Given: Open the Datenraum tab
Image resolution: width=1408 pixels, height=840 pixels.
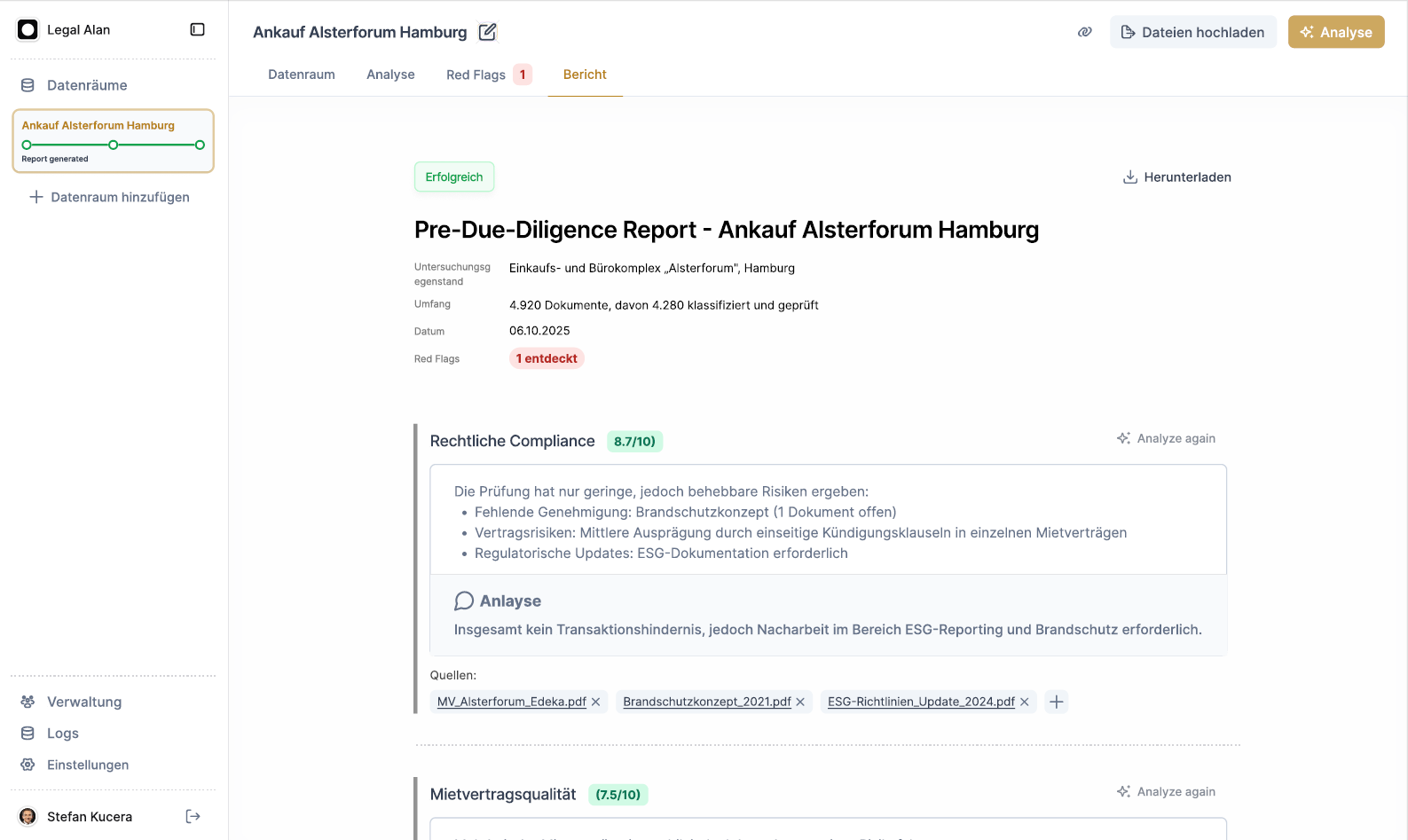Looking at the screenshot, I should click(x=302, y=75).
